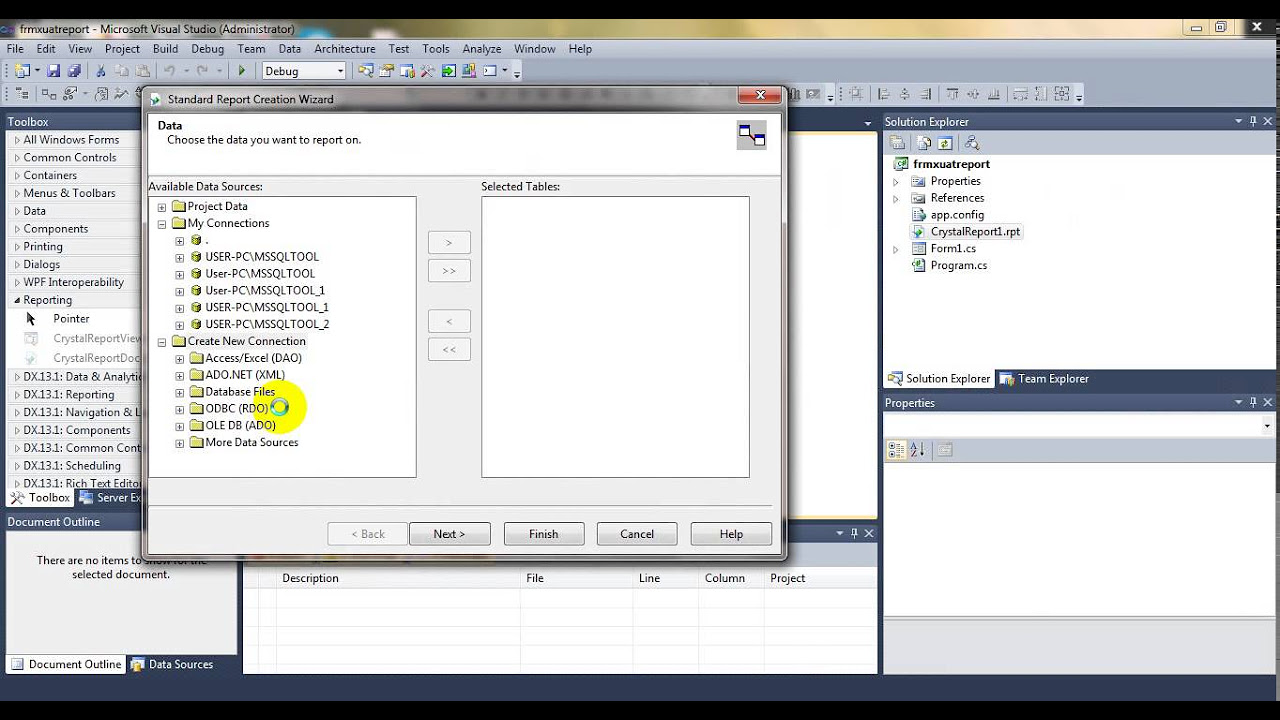Open the Architecture menu
This screenshot has height=720, width=1280.
(345, 48)
